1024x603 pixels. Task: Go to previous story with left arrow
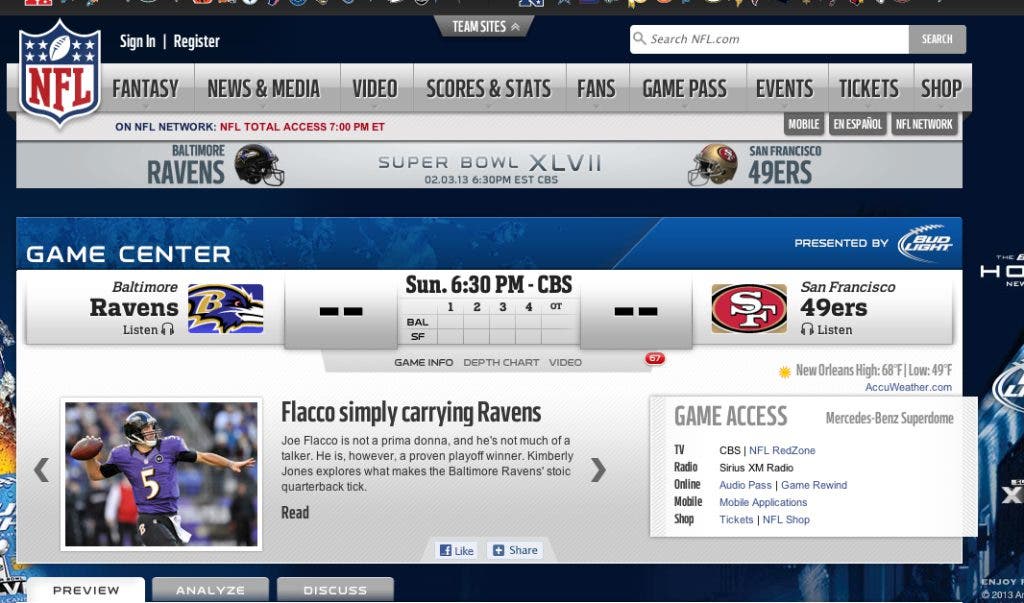coord(41,469)
